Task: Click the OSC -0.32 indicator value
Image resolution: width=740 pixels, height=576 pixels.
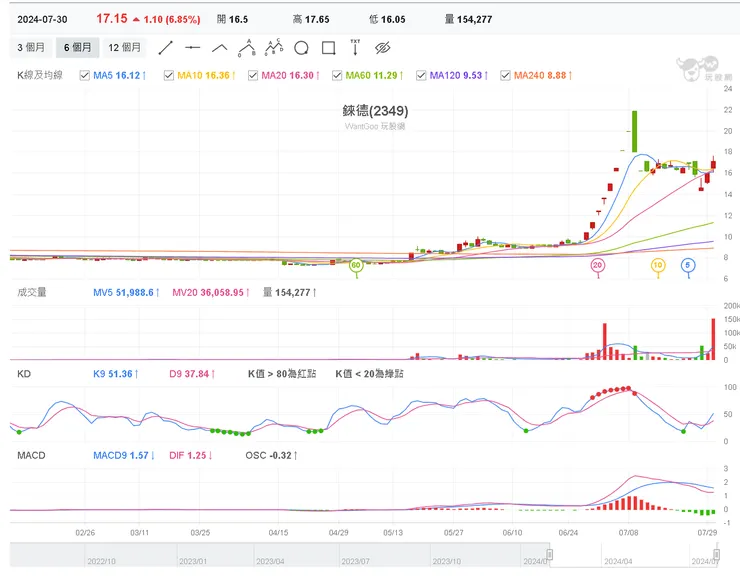Action: 271,456
